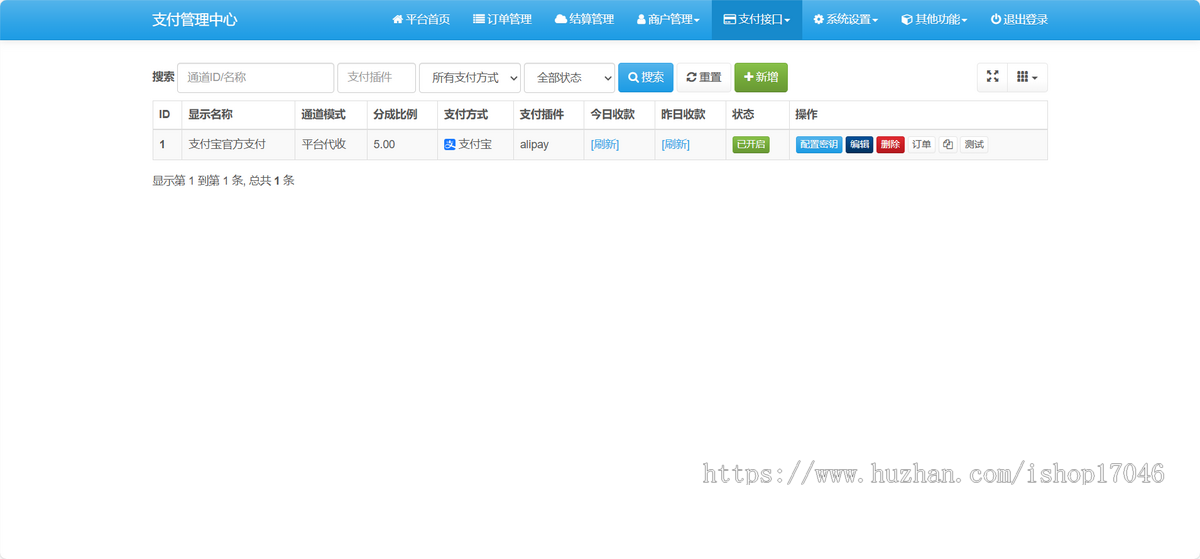Click the 通道ID/名称 search field
The image size is (1200, 559).
tap(255, 77)
